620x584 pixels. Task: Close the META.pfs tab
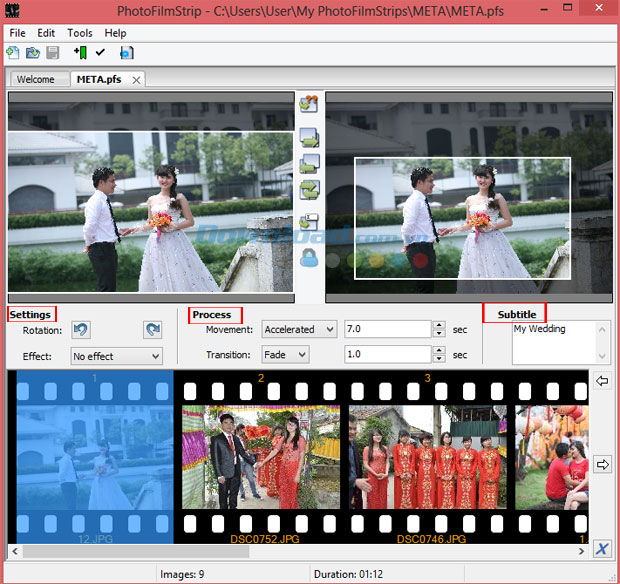[x=137, y=79]
